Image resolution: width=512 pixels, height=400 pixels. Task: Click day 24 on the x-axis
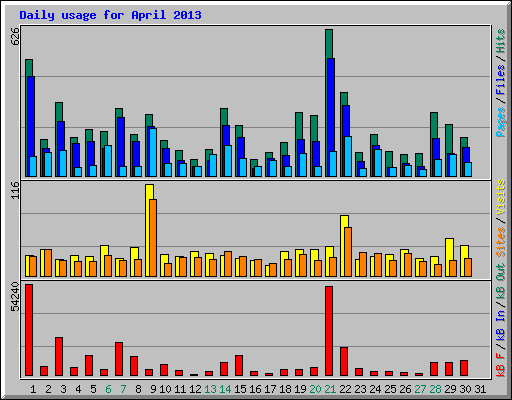coord(375,389)
